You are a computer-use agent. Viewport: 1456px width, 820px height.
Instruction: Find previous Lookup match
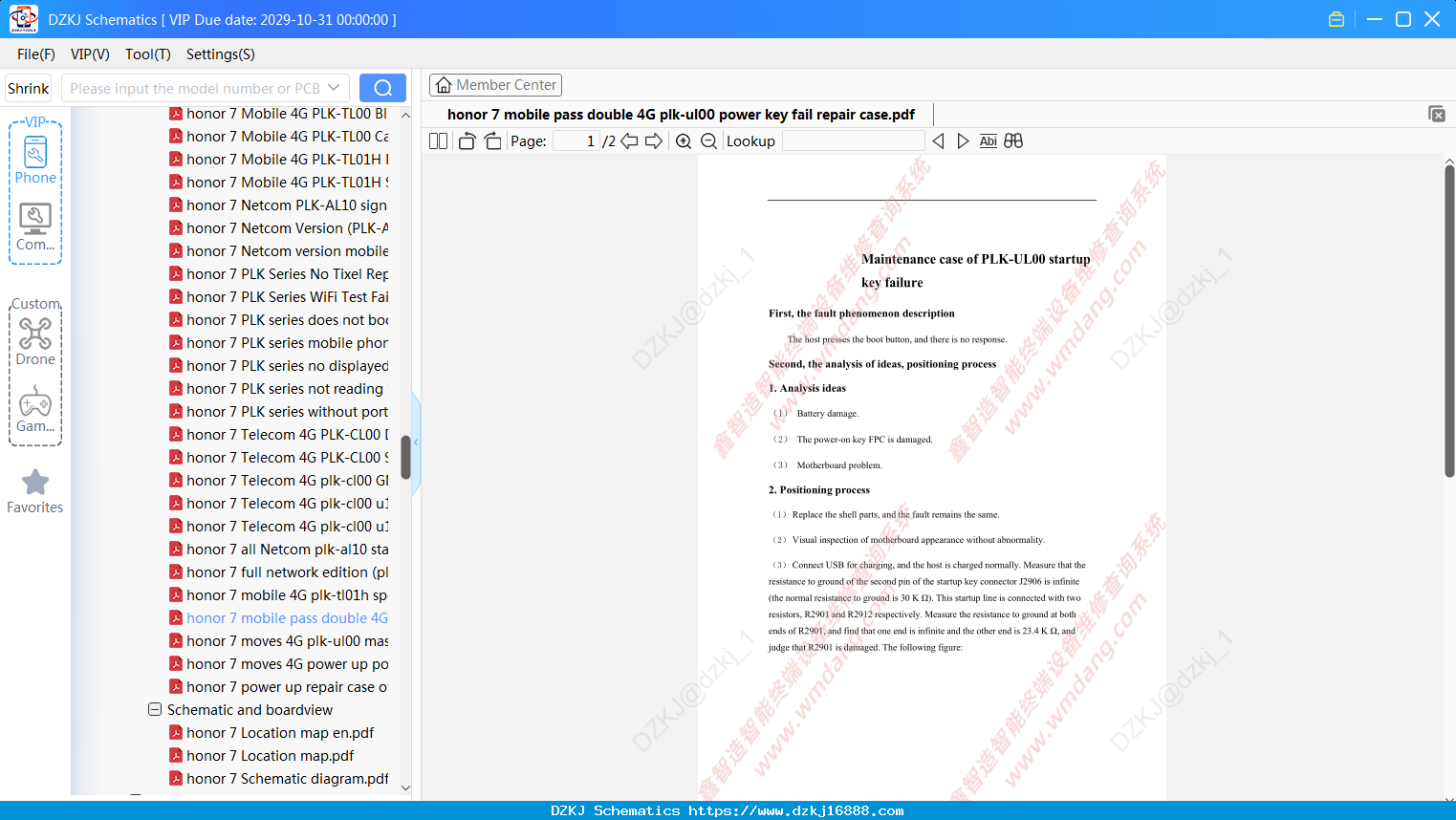click(938, 141)
